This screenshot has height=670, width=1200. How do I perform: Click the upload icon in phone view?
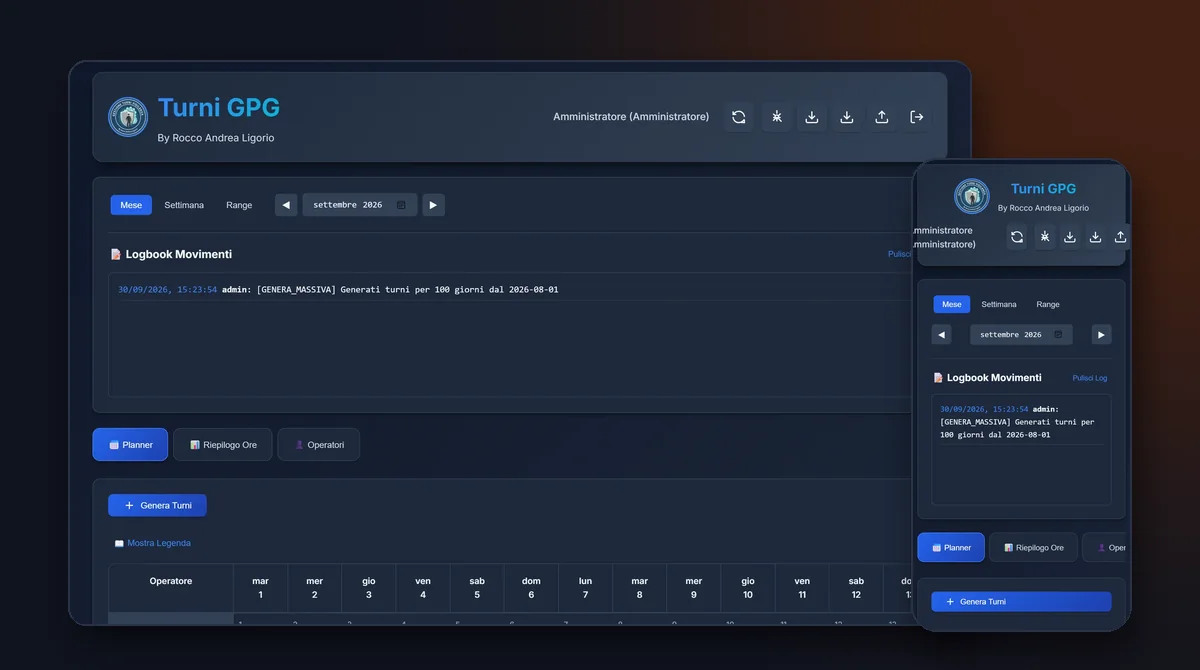pyautogui.click(x=1121, y=237)
